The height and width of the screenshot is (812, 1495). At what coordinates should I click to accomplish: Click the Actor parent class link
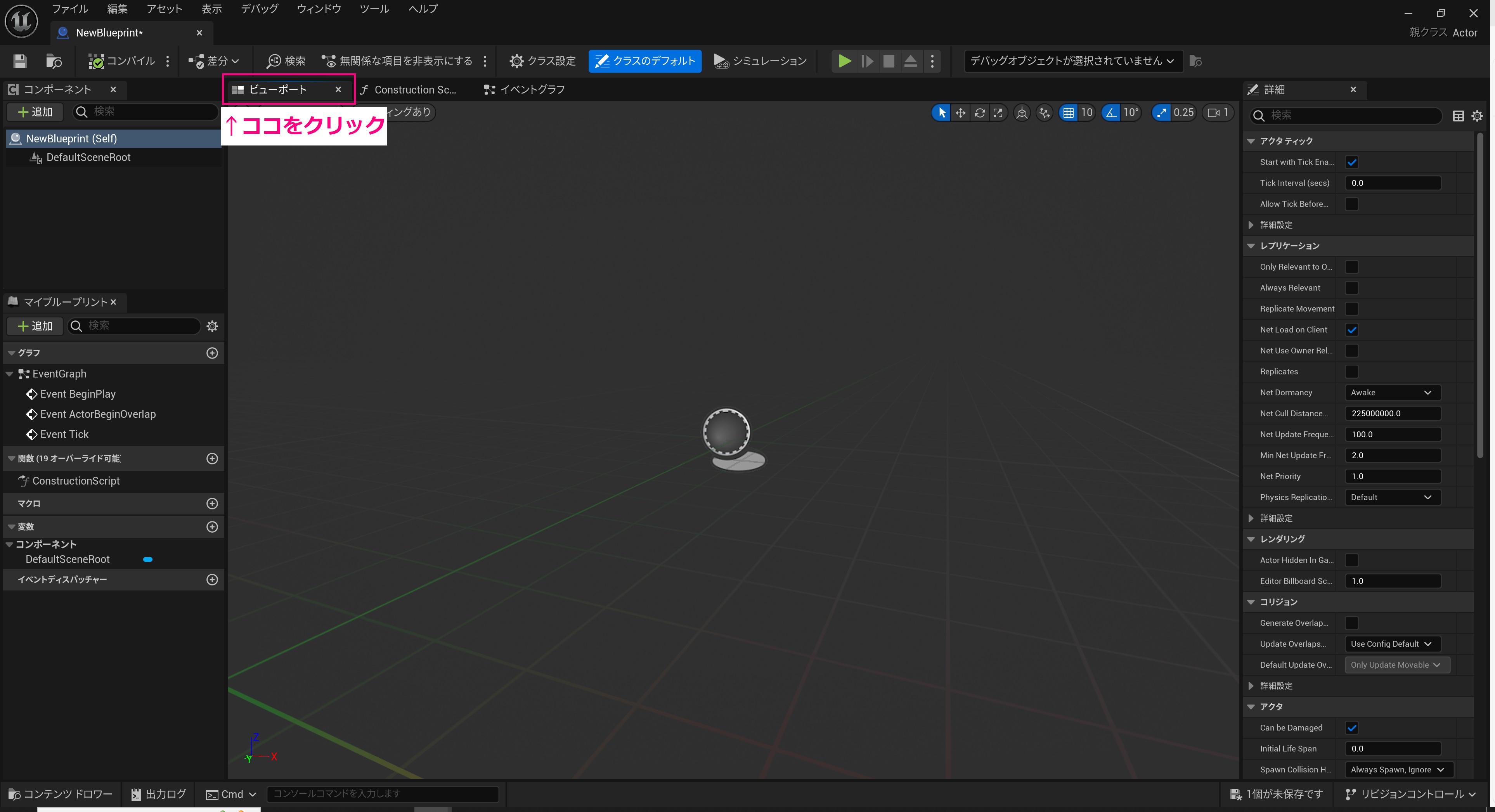click(1466, 33)
